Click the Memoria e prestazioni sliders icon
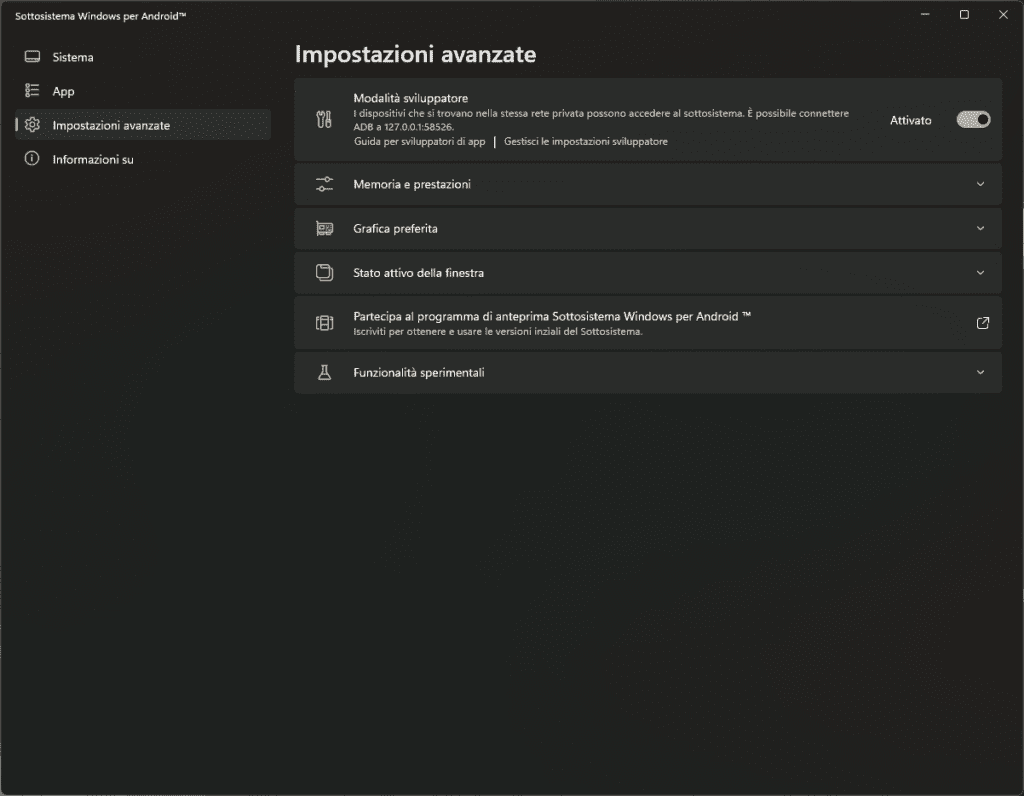Image resolution: width=1024 pixels, height=796 pixels. (x=323, y=184)
